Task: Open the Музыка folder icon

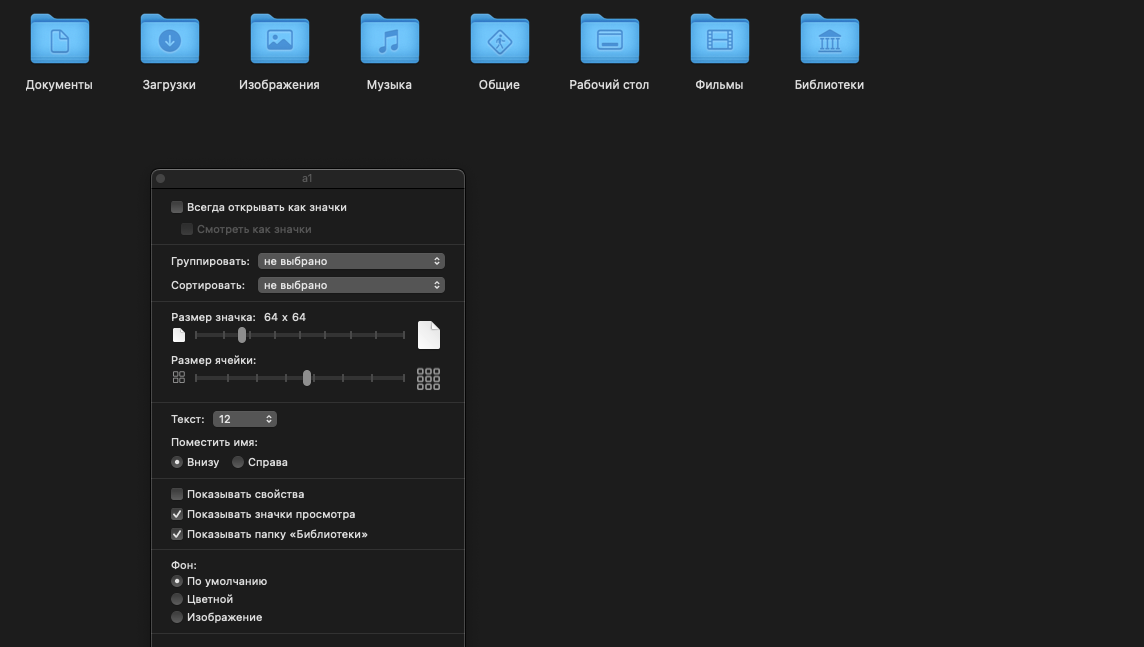Action: [389, 40]
